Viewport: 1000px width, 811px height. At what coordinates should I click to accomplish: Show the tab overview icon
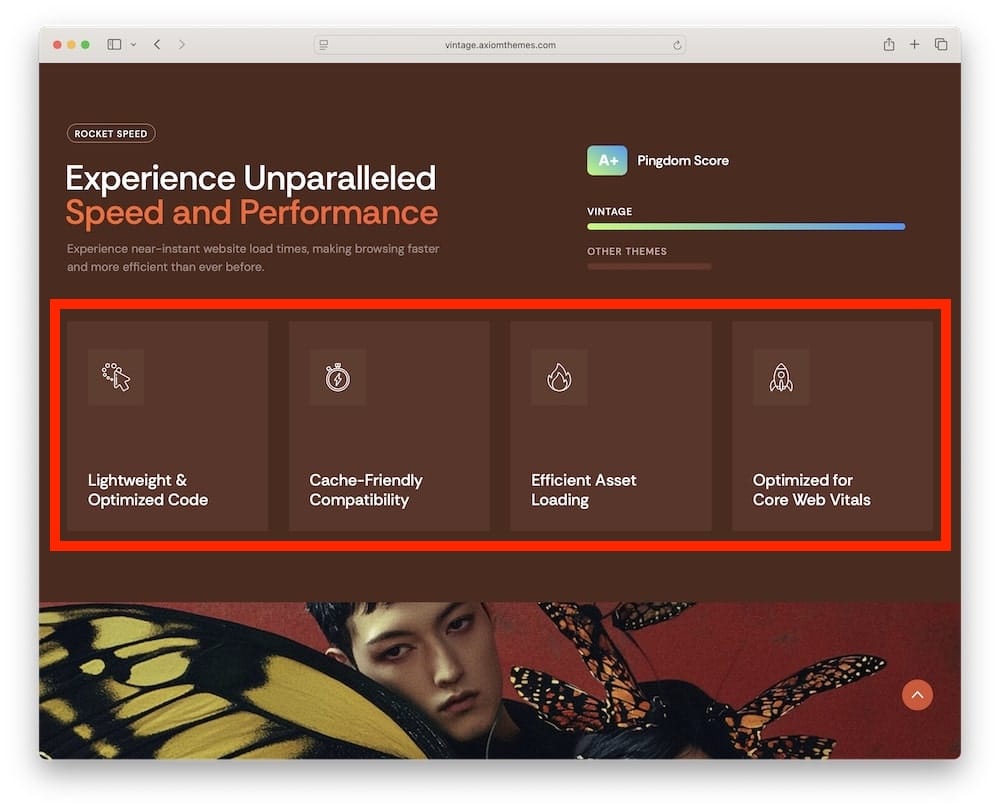pos(941,44)
